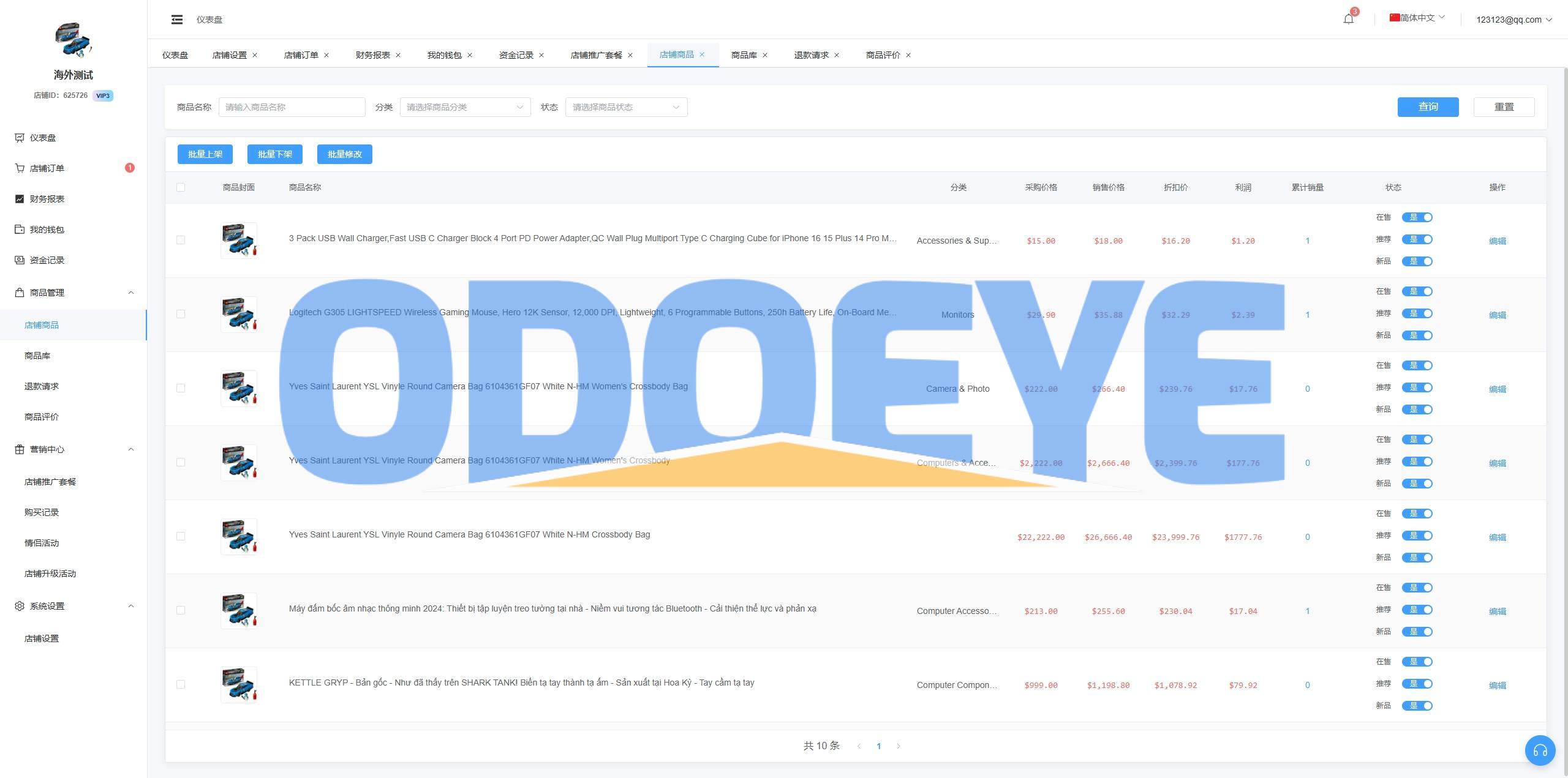Click the hamburger menu collapse icon
The image size is (1568, 778).
(177, 20)
